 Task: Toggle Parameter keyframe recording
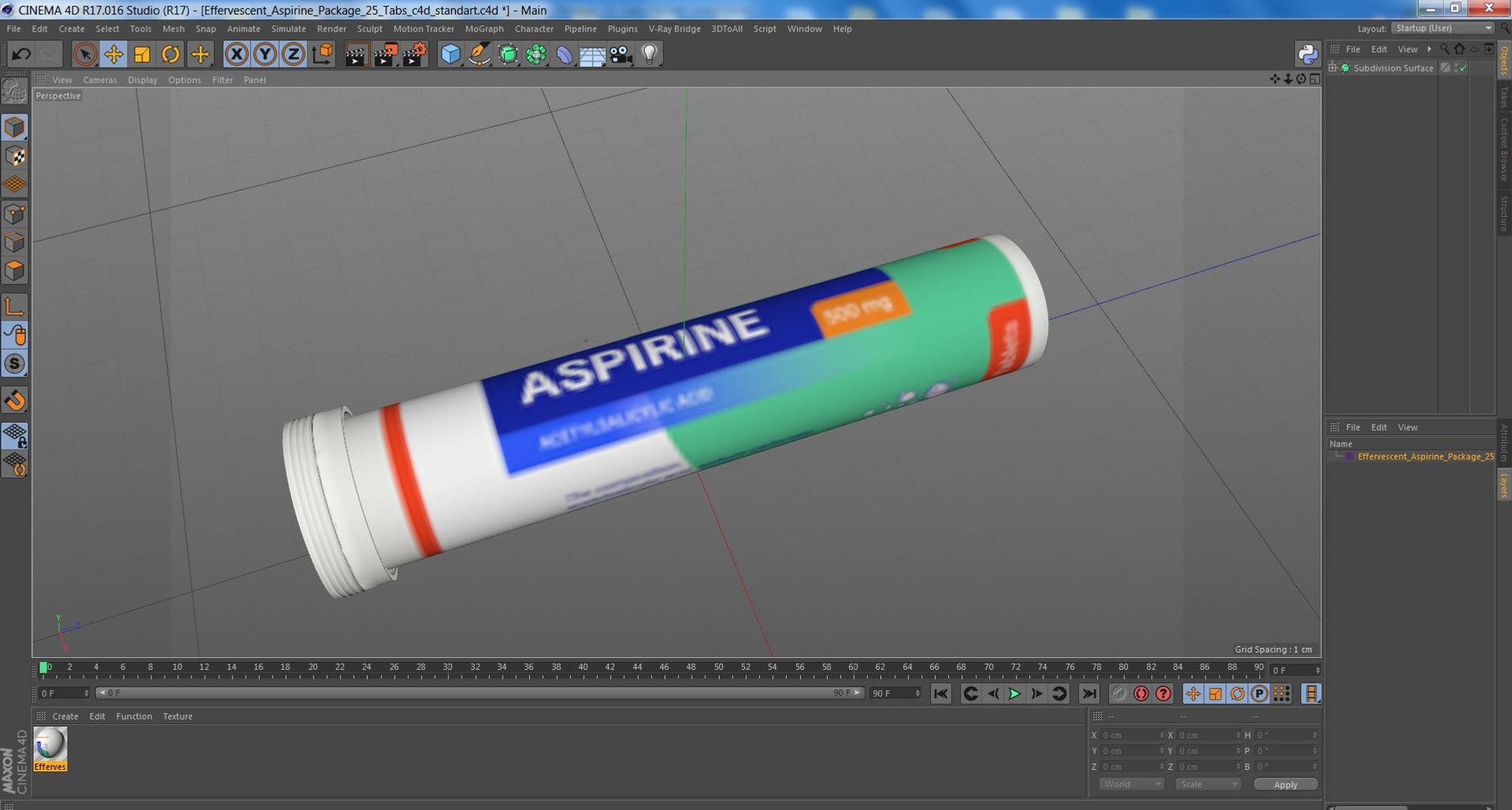tap(1259, 693)
